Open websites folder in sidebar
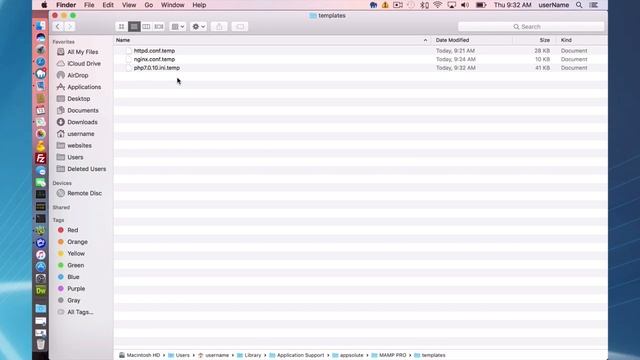This screenshot has height=360, width=640. [x=79, y=145]
